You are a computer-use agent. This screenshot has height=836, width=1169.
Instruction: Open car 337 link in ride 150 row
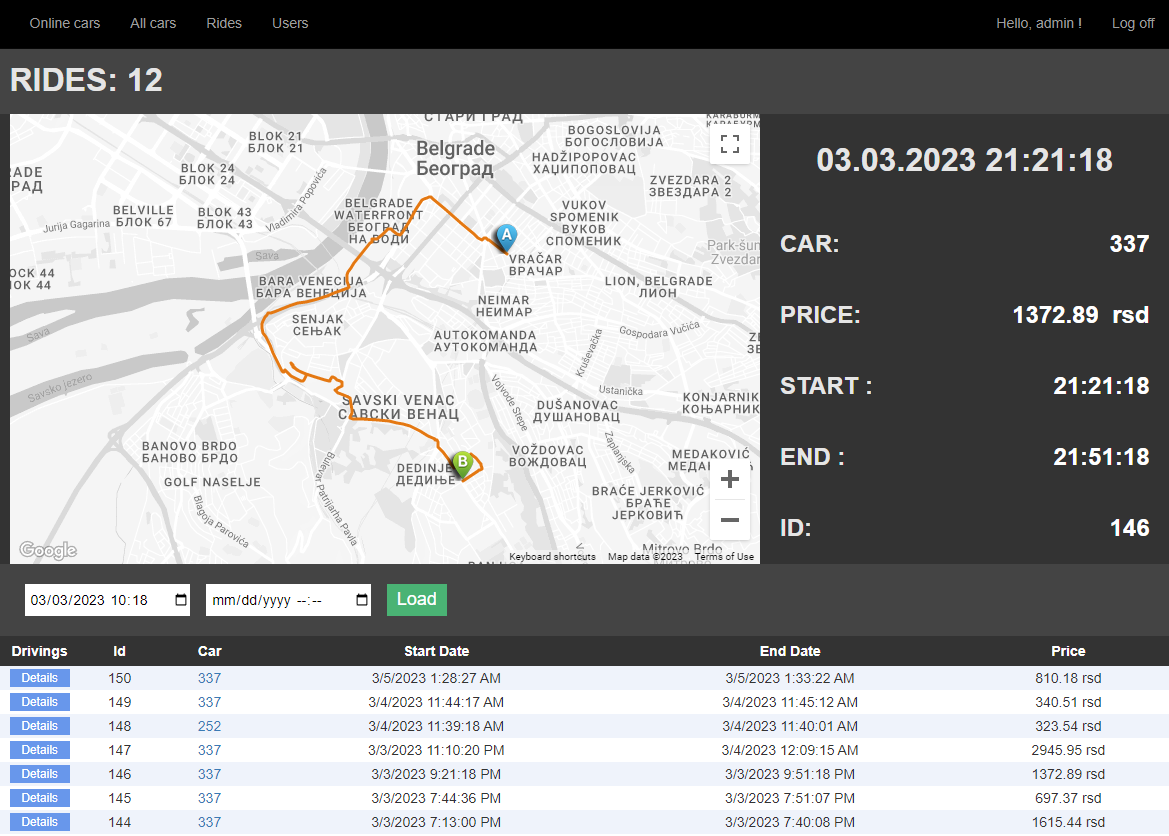point(209,678)
